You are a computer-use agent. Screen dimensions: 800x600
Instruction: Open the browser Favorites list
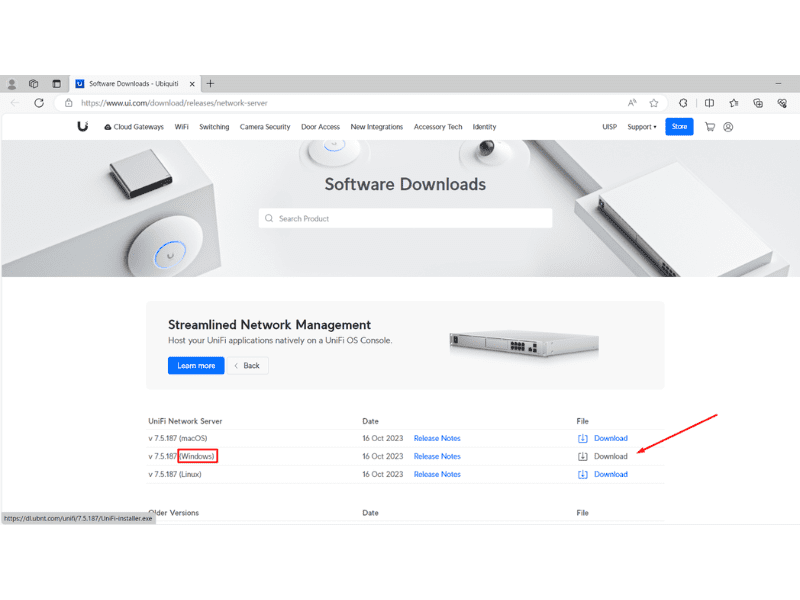pos(734,102)
